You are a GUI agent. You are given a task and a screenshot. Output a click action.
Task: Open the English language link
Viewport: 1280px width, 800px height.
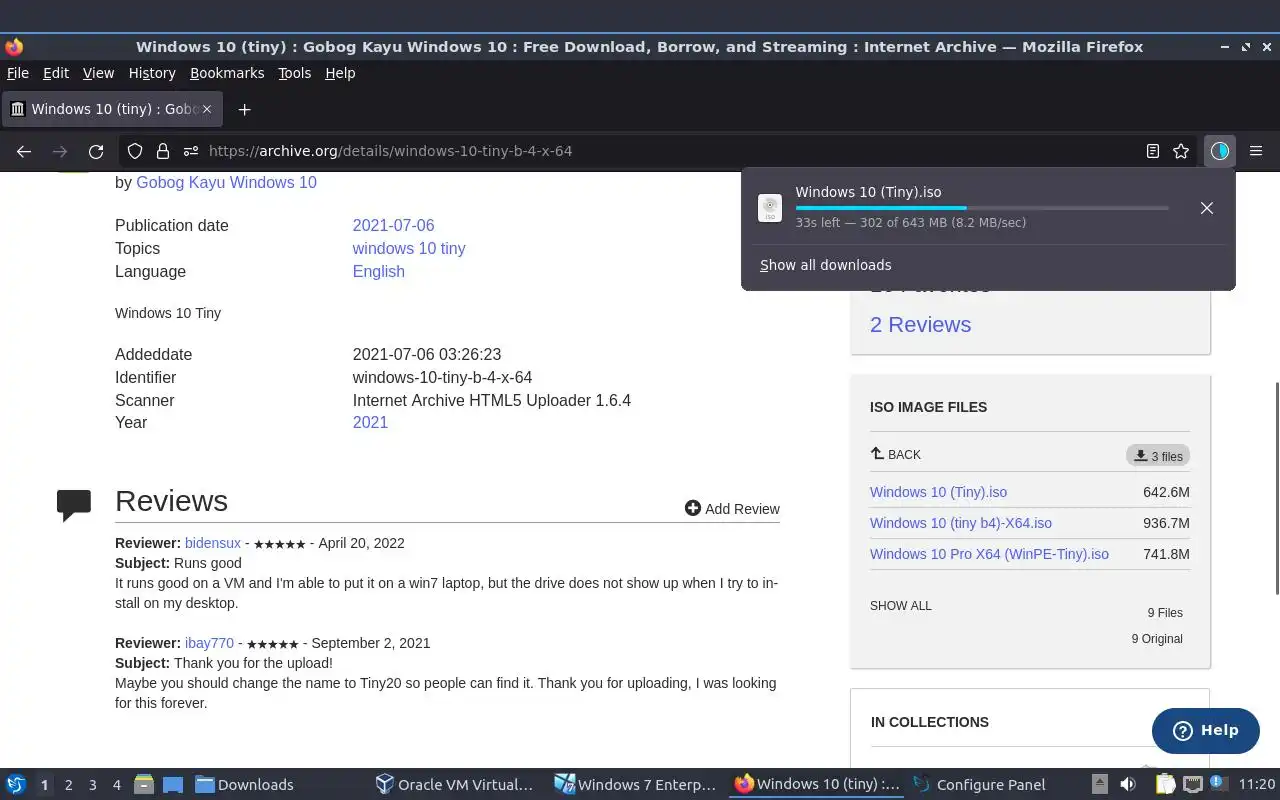pyautogui.click(x=378, y=272)
